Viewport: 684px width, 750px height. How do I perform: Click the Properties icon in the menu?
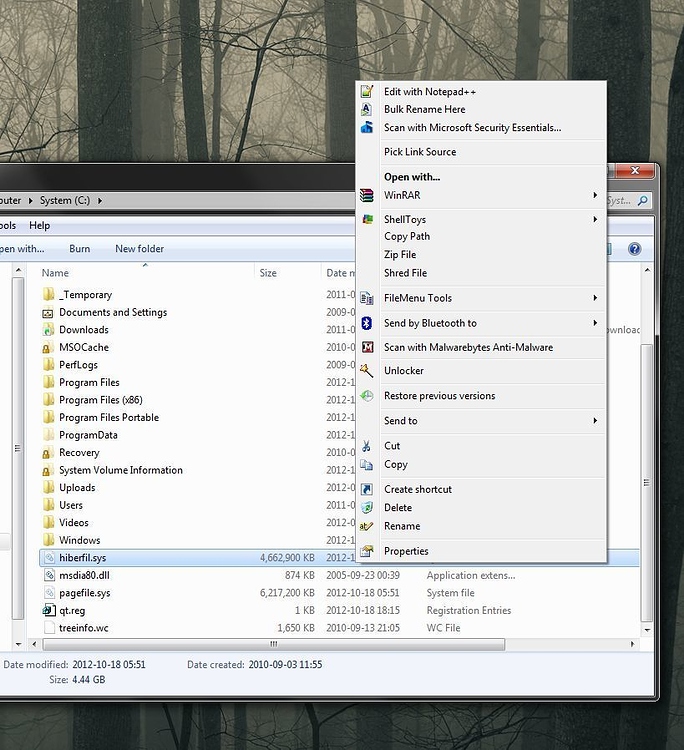pyautogui.click(x=367, y=551)
